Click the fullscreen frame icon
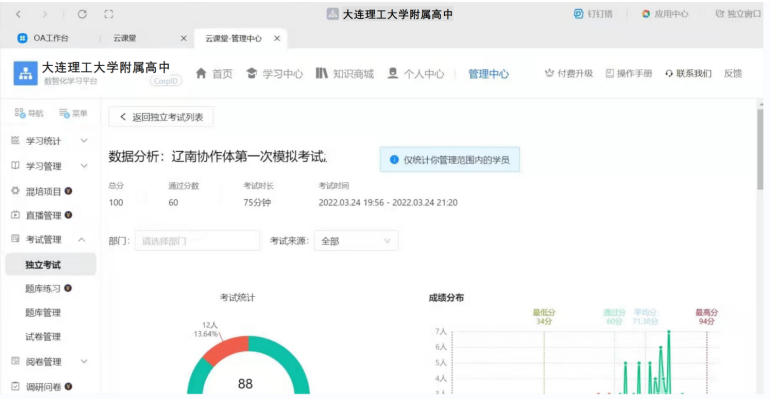Viewport: 770px width, 399px height. coord(109,14)
